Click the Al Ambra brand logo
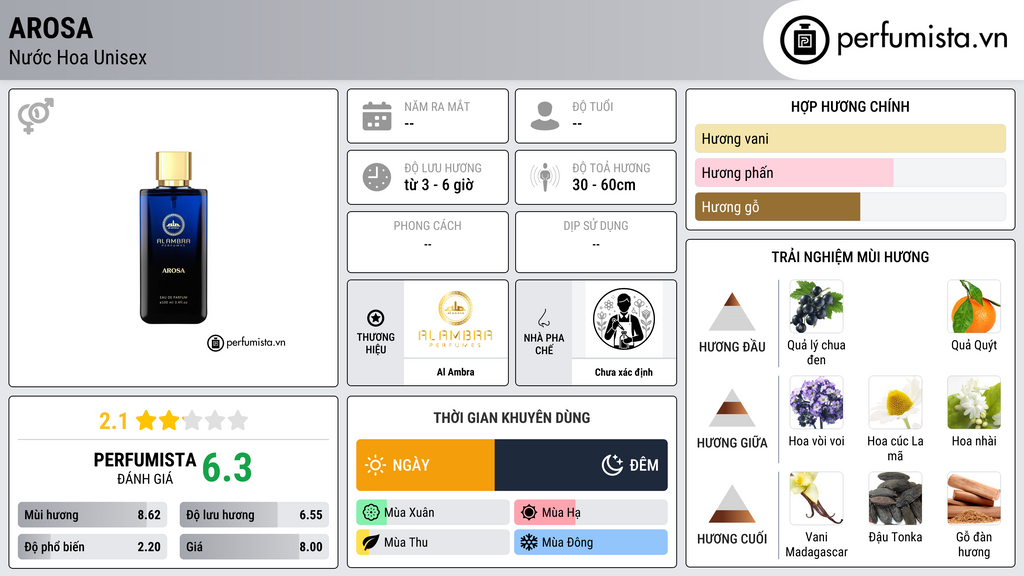 pyautogui.click(x=455, y=319)
